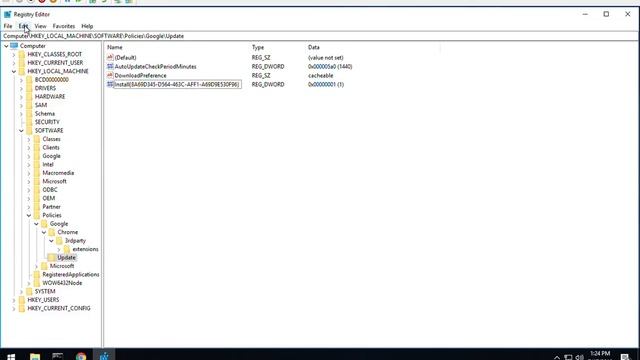Click the '(value not set)' data cell

(326, 58)
